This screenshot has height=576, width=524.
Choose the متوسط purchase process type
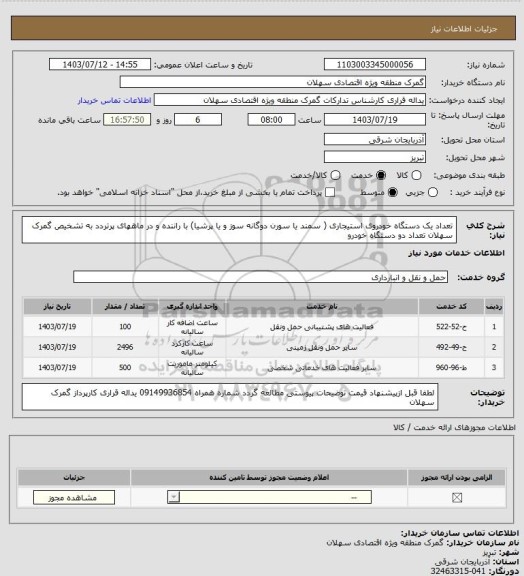[393, 192]
